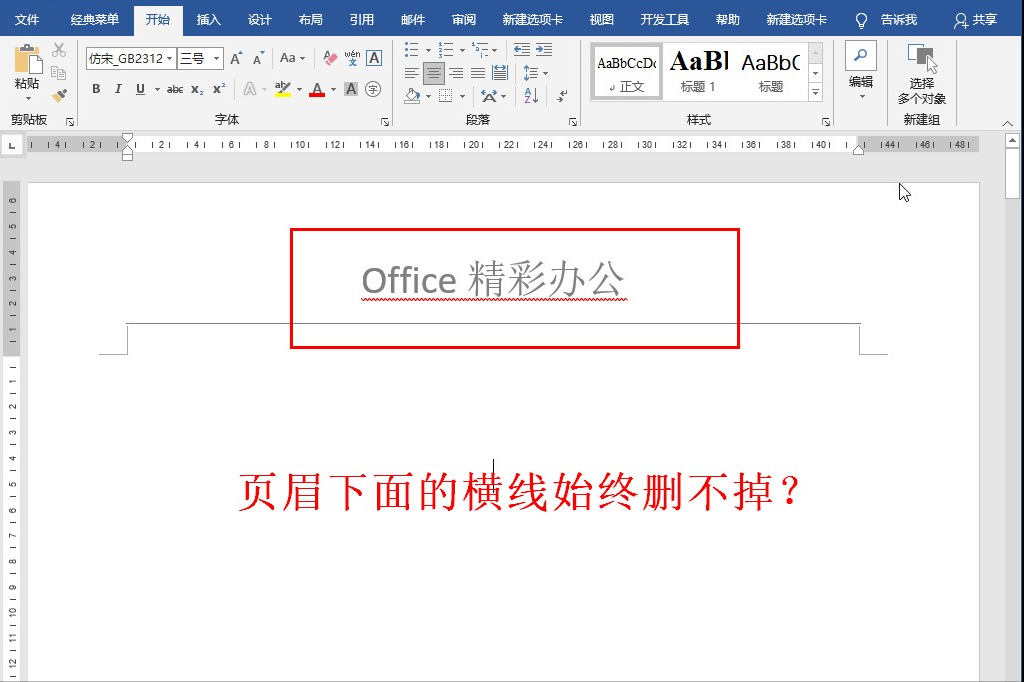
Task: Expand the styles gallery More arrow
Action: click(x=815, y=93)
